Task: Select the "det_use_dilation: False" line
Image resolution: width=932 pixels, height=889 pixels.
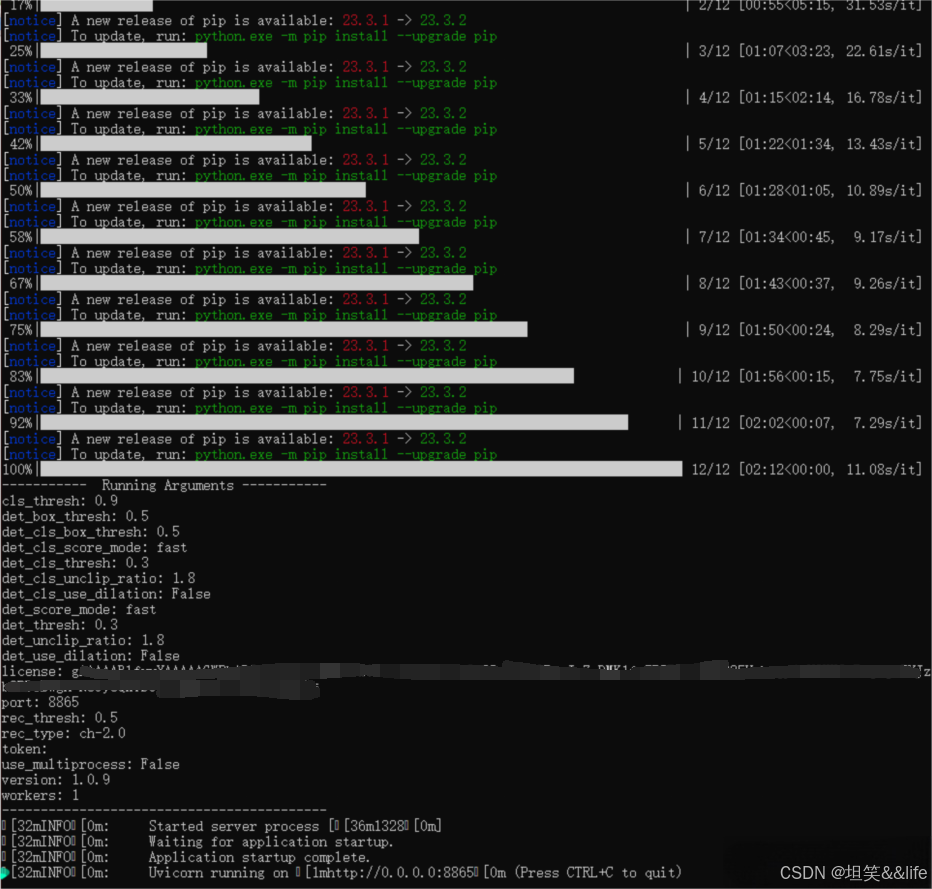Action: (90, 655)
